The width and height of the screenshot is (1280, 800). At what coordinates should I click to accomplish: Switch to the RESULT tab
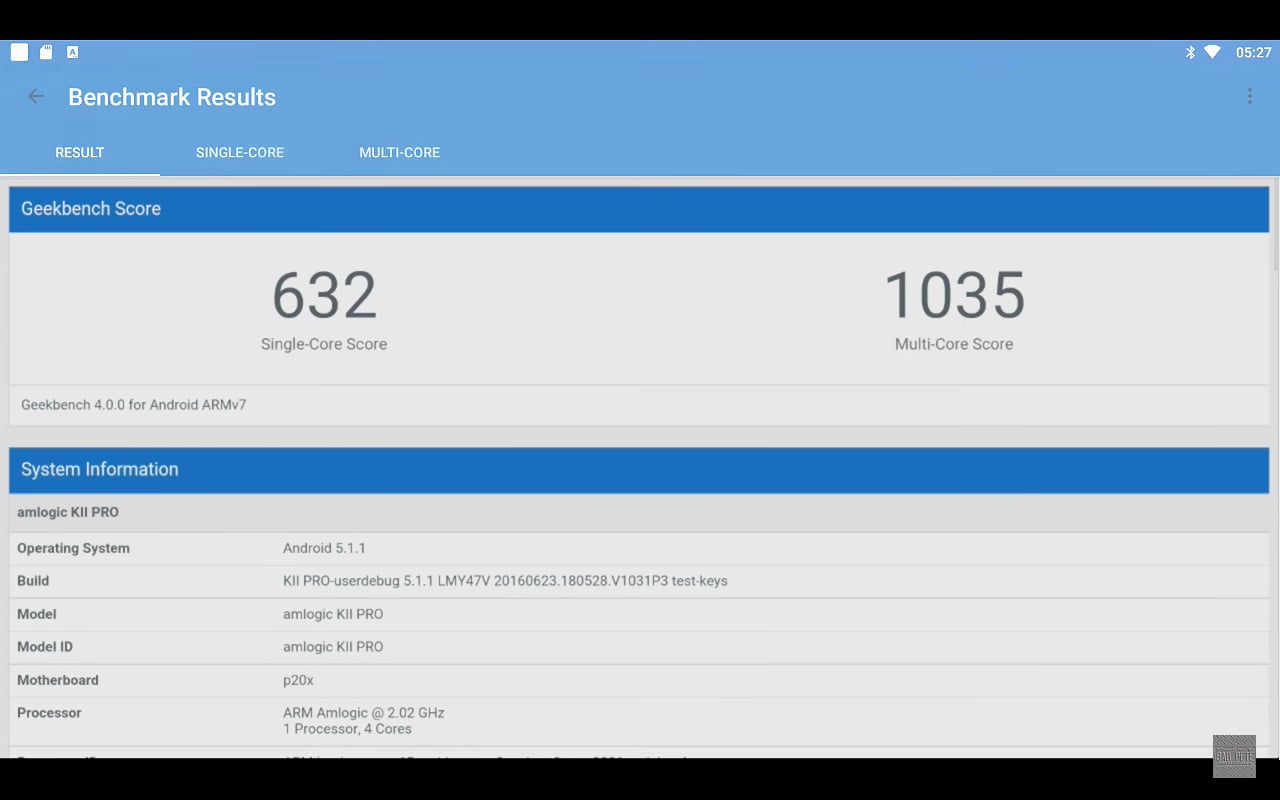coord(80,153)
